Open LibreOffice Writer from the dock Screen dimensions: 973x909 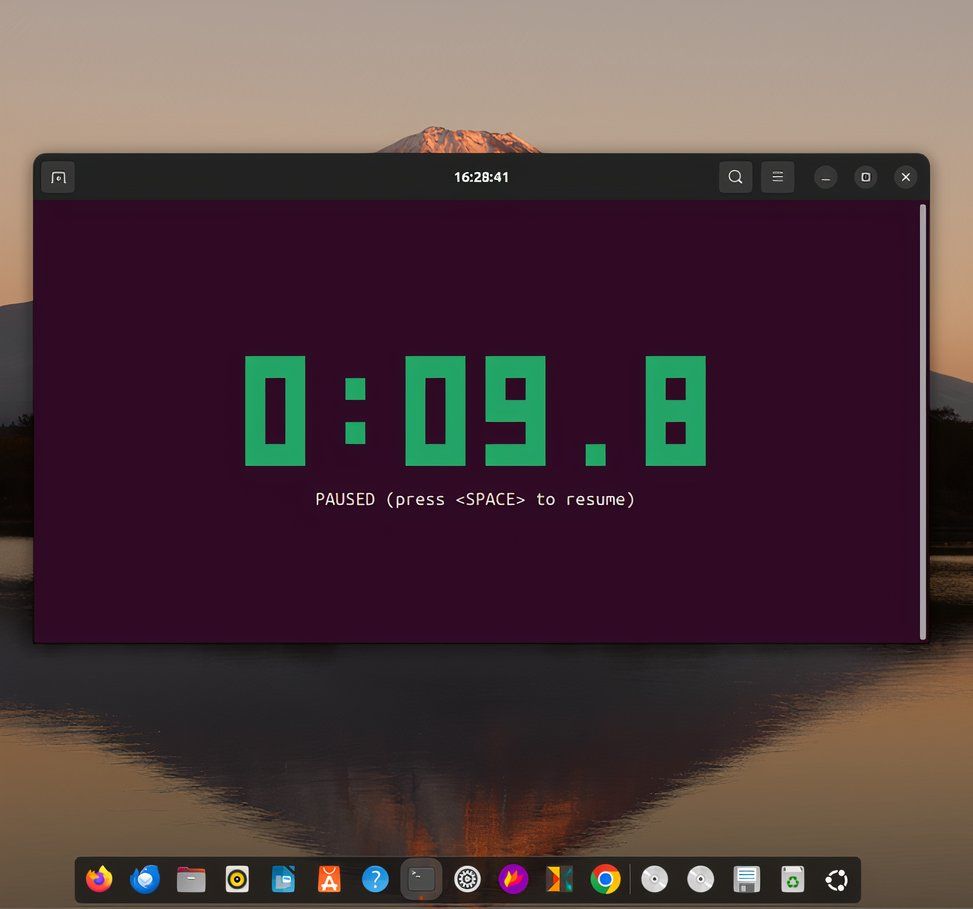(x=284, y=880)
